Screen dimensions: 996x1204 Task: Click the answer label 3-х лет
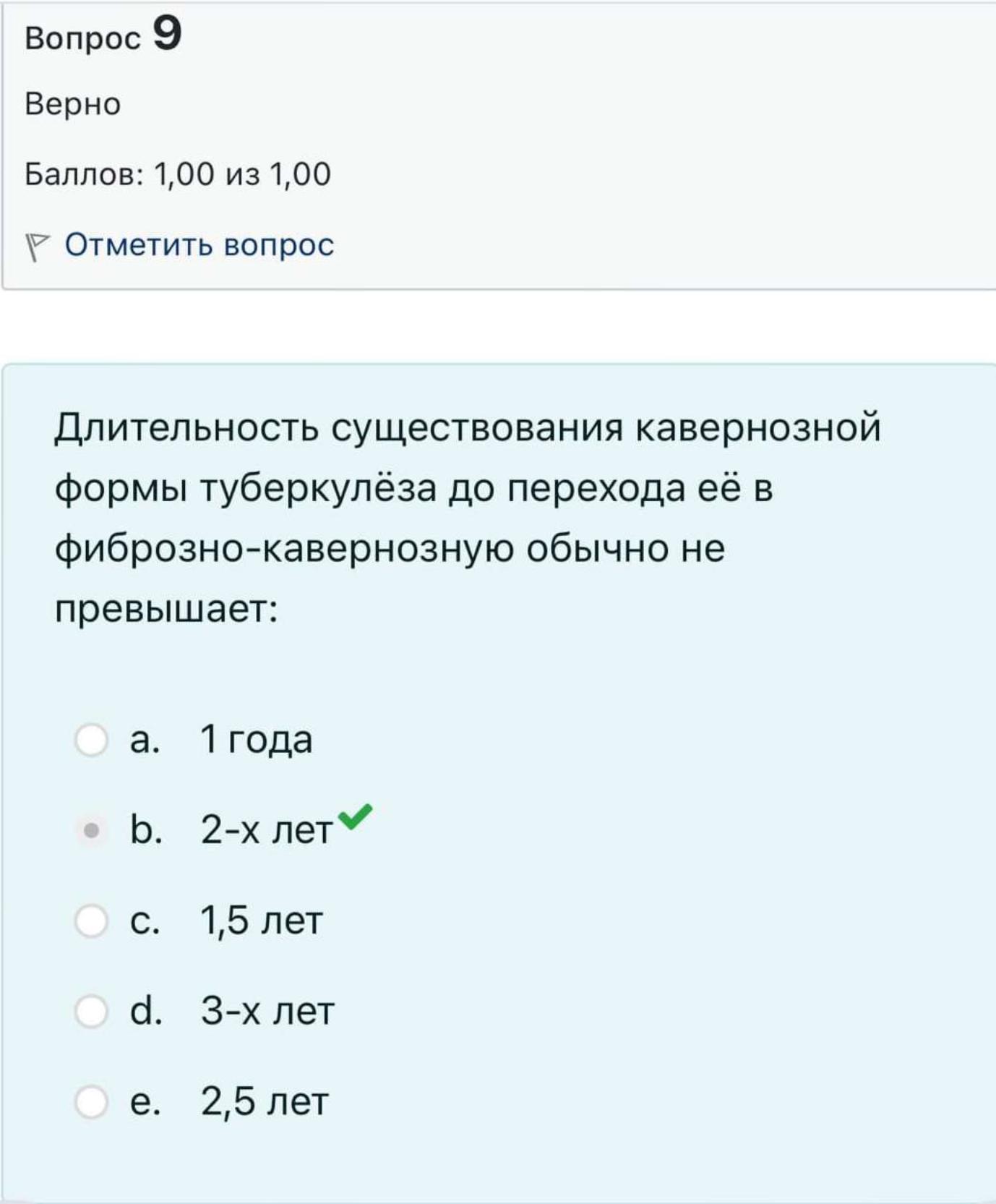267,1011
